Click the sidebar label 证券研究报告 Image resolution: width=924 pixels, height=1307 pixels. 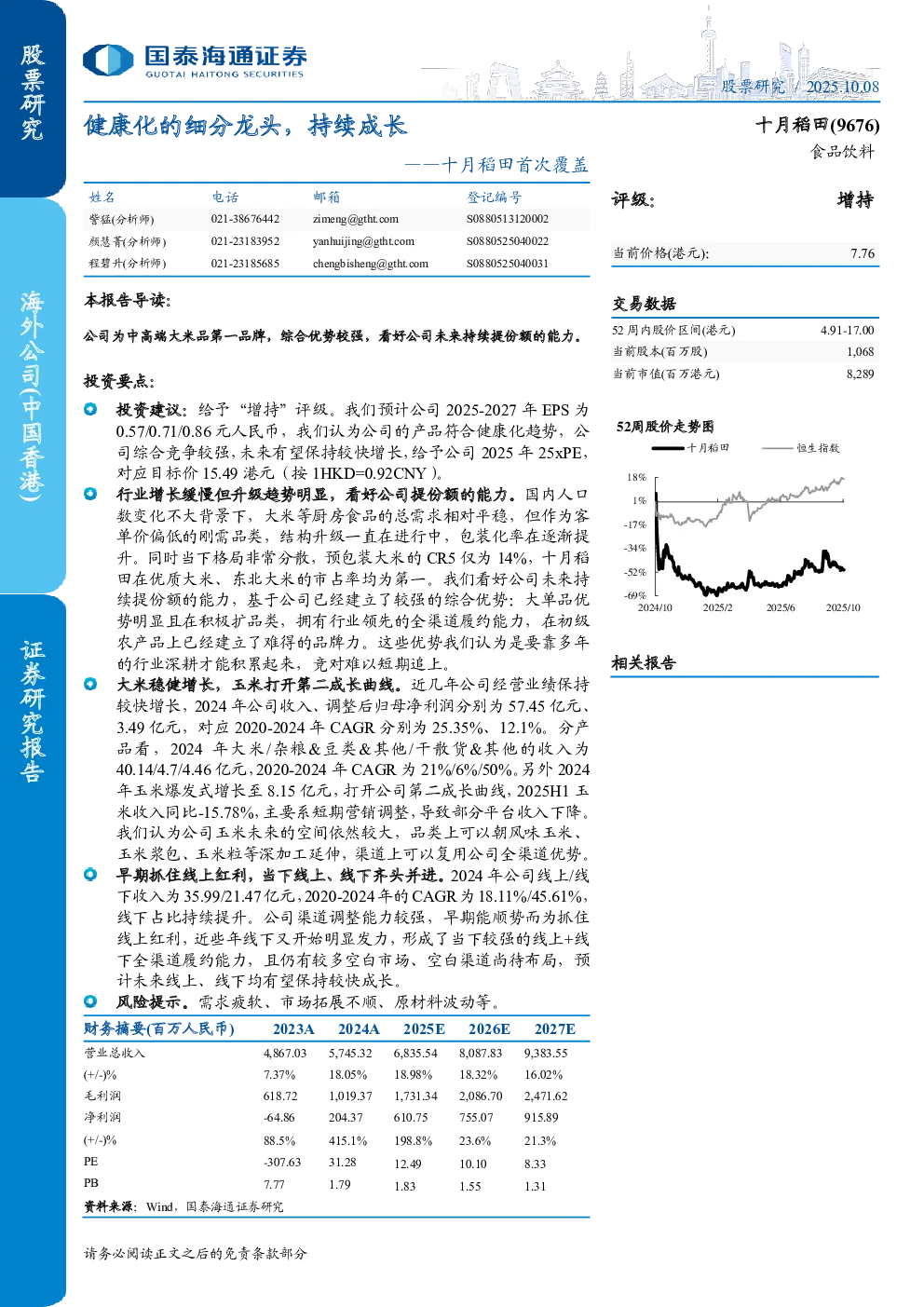tap(33, 711)
